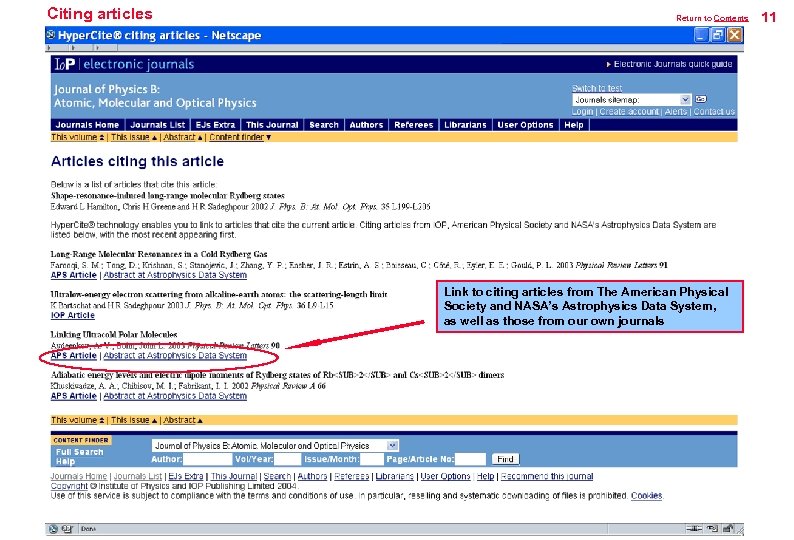Viewport: 794px width, 540px height.
Task: Click the Electronic Journals quick guide arrow
Action: 609,64
